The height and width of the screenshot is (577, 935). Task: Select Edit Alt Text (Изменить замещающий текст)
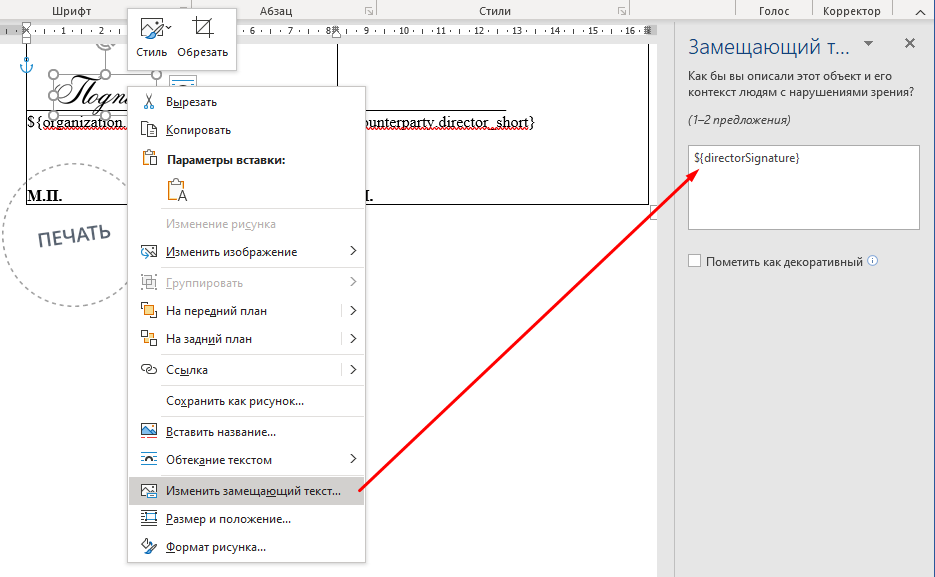(x=253, y=491)
